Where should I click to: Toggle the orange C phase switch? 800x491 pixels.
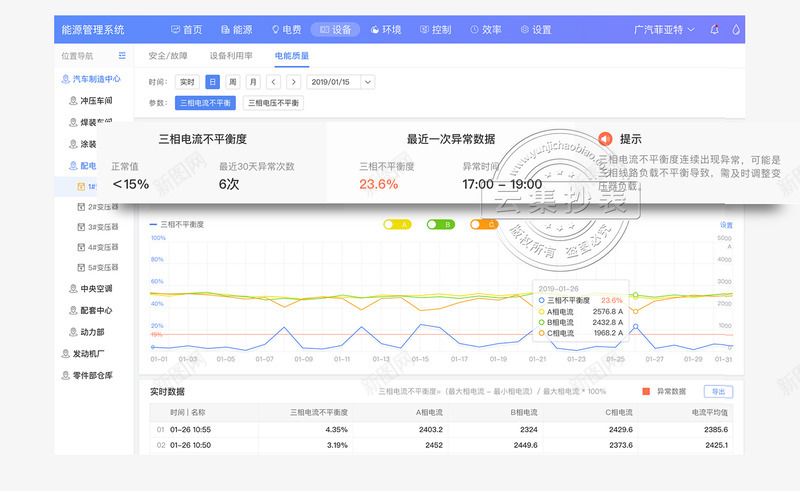(484, 225)
